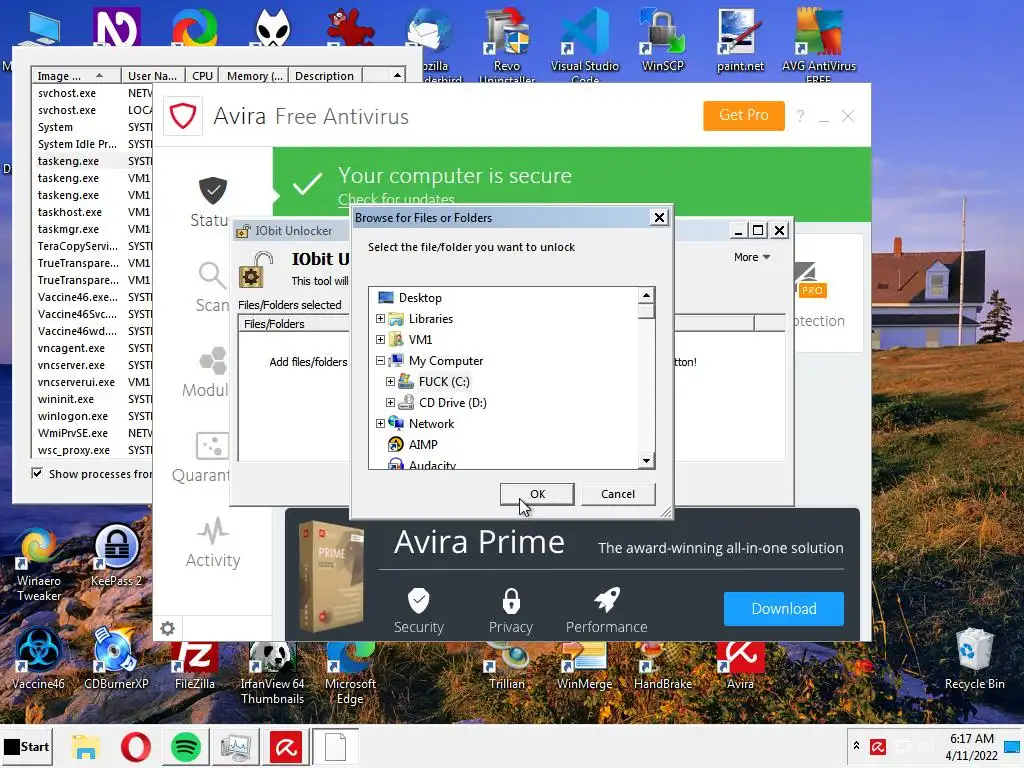Expand the VM1 folder node

click(x=380, y=340)
